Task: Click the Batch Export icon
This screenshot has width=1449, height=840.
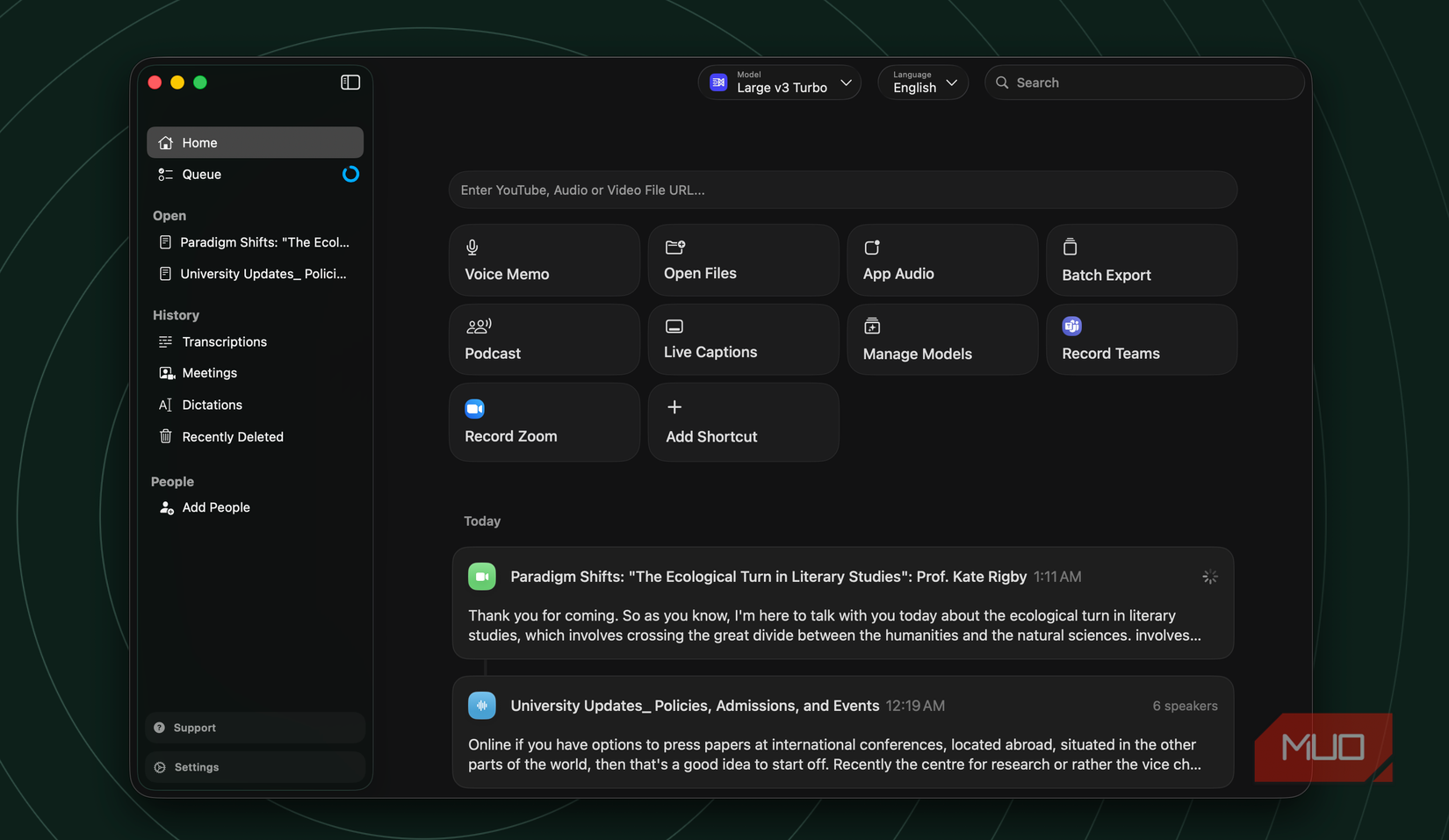Action: (x=1070, y=247)
